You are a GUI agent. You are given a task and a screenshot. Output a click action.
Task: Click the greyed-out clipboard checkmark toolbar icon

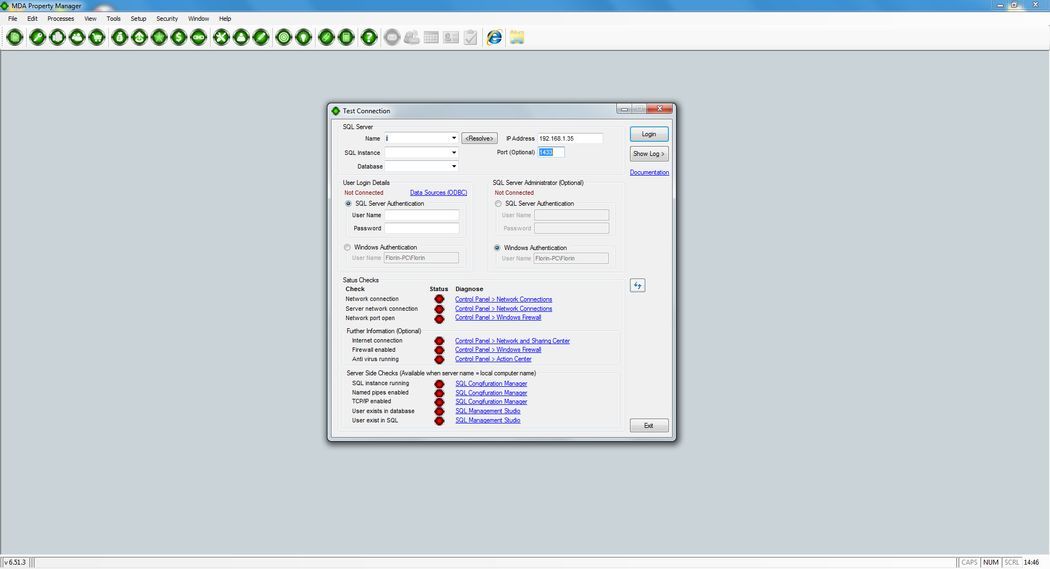tap(471, 37)
